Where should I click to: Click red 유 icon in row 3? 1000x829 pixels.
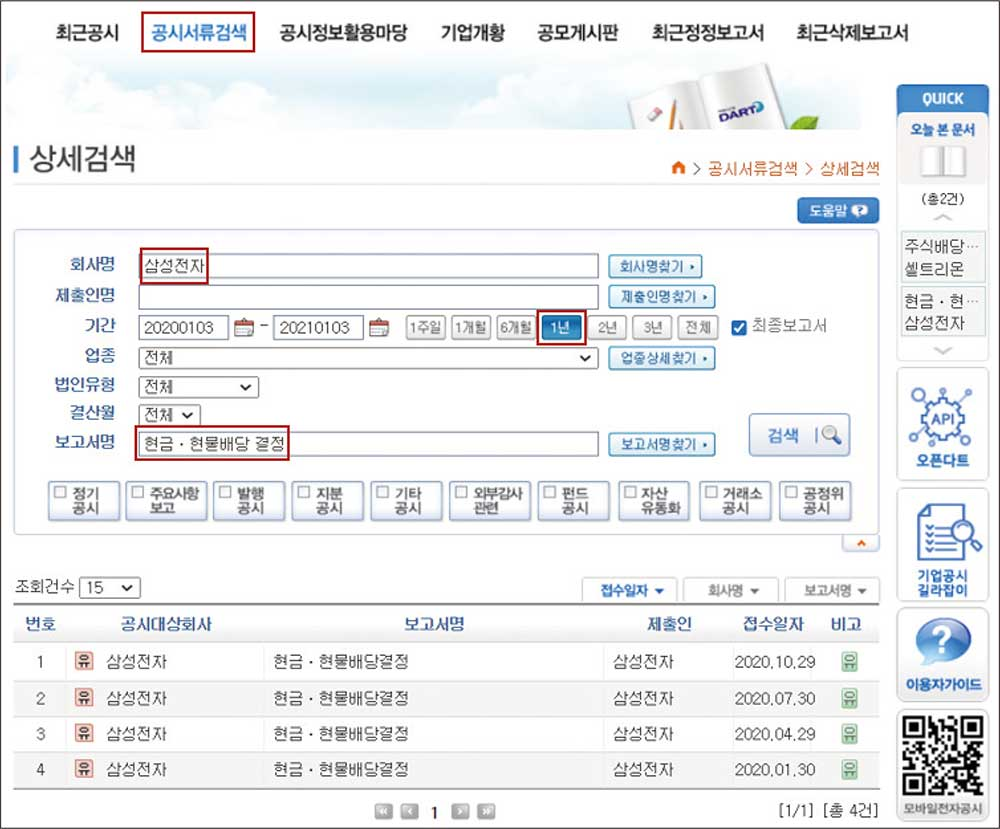(x=84, y=733)
